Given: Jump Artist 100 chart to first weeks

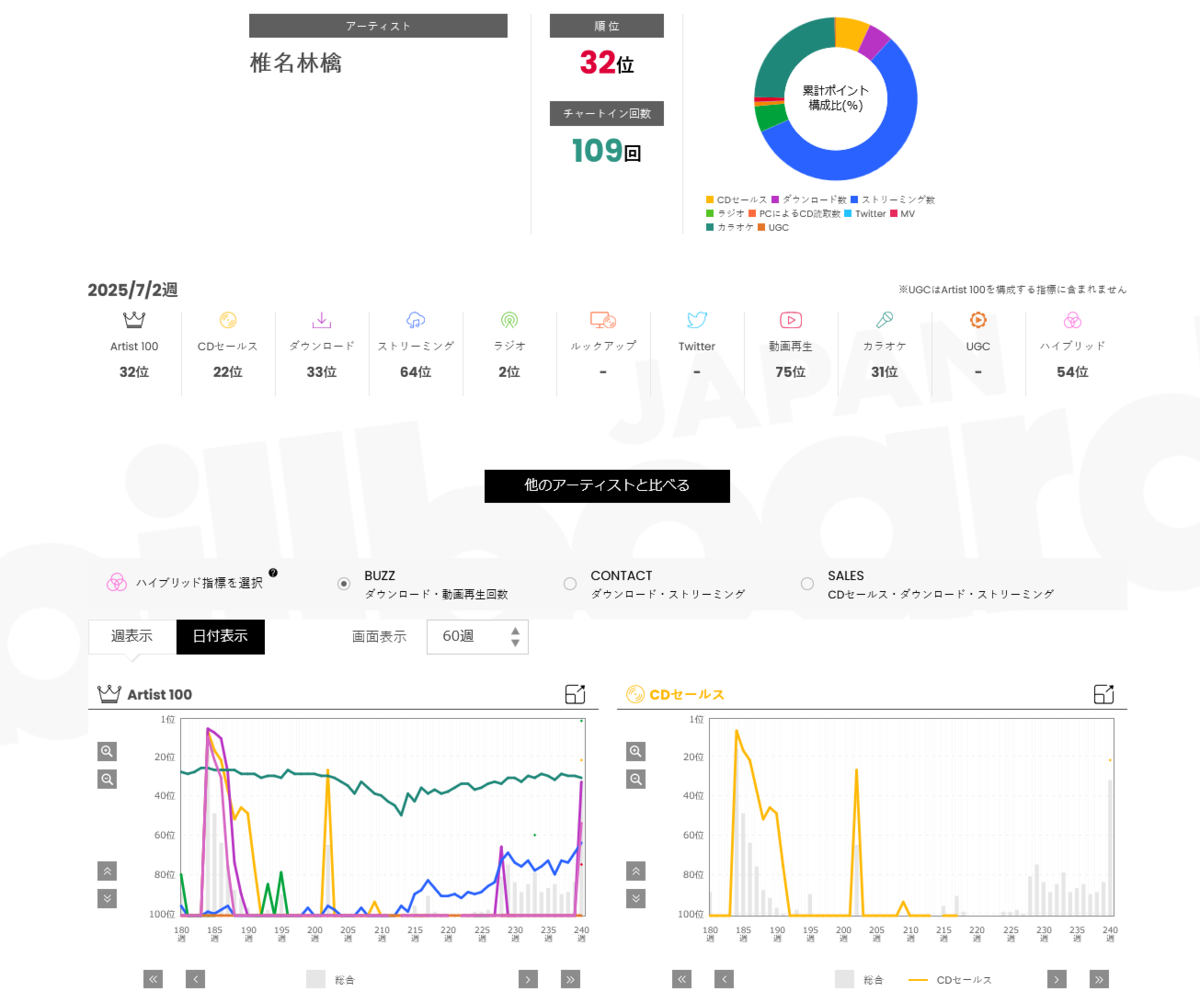Looking at the screenshot, I should [x=153, y=979].
